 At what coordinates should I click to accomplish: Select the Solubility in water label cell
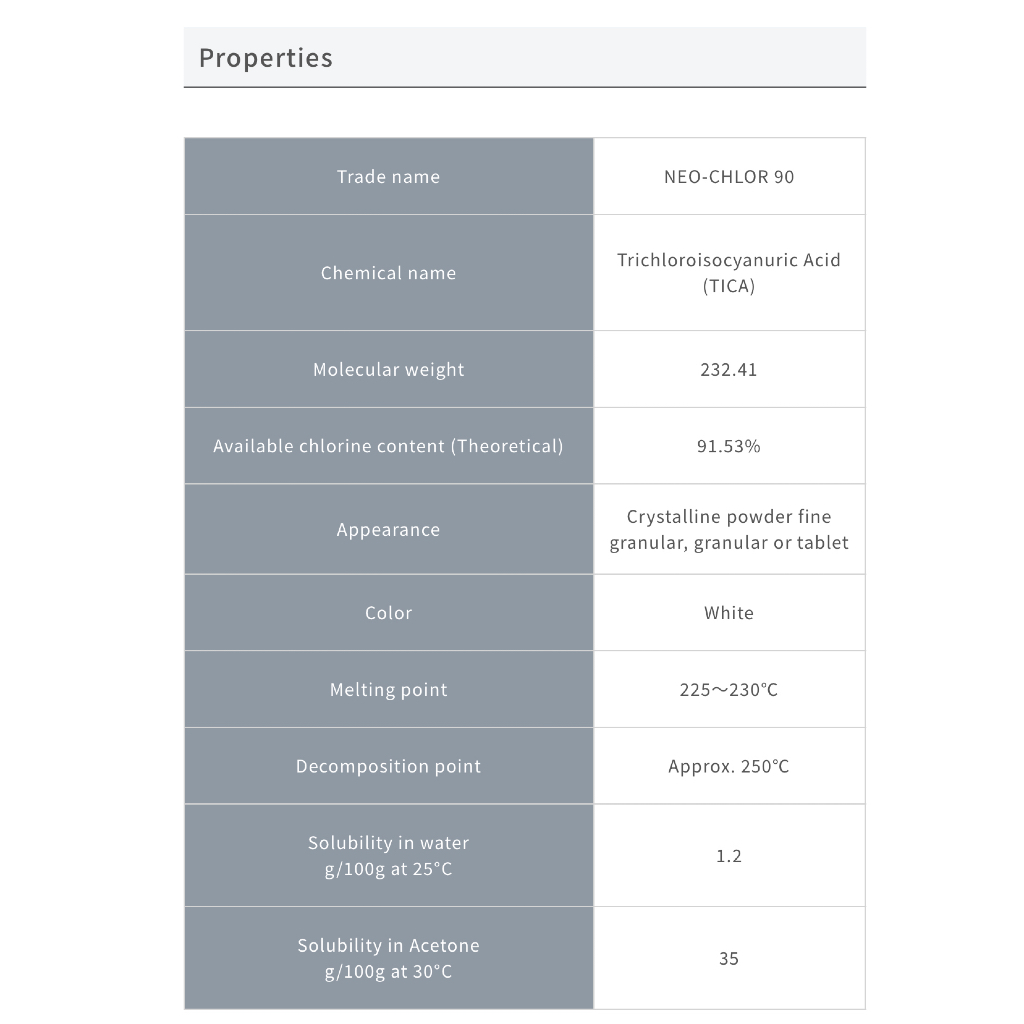click(x=389, y=856)
